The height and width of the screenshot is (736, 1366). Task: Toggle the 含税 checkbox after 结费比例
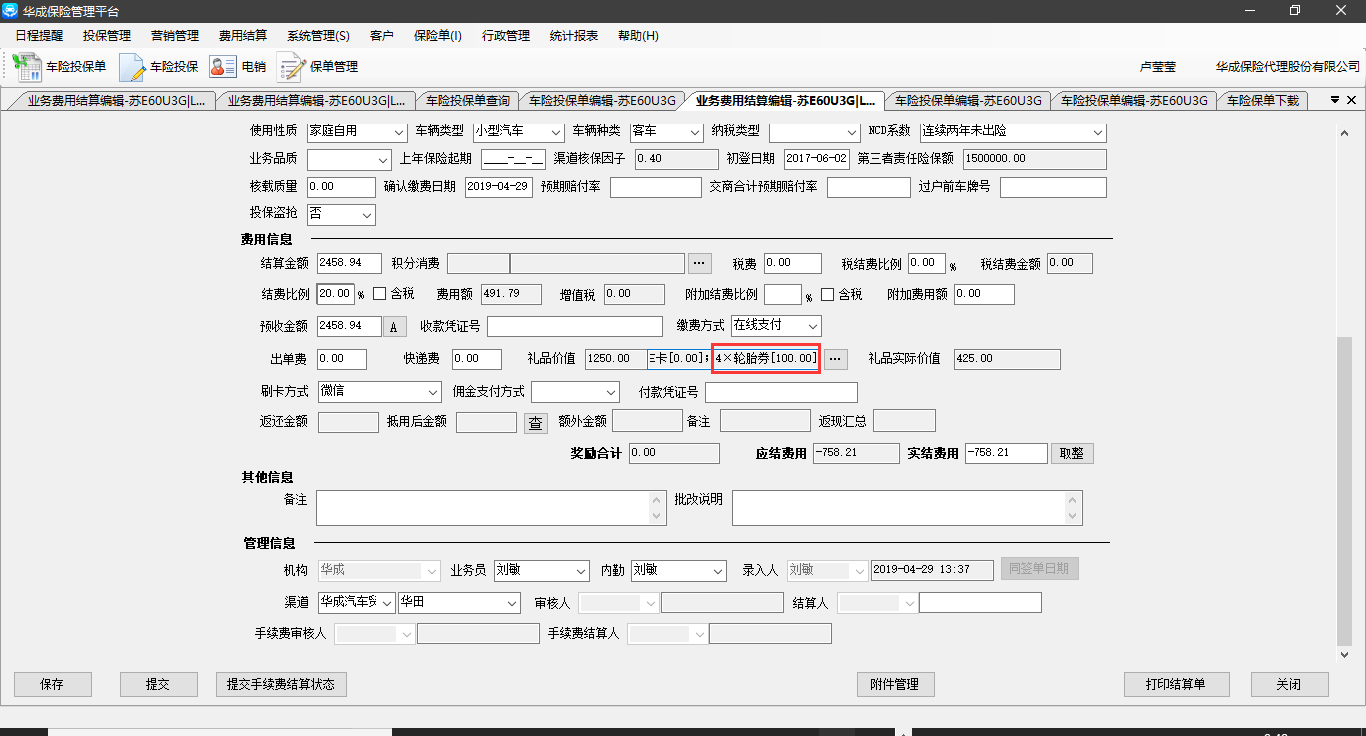[x=380, y=294]
